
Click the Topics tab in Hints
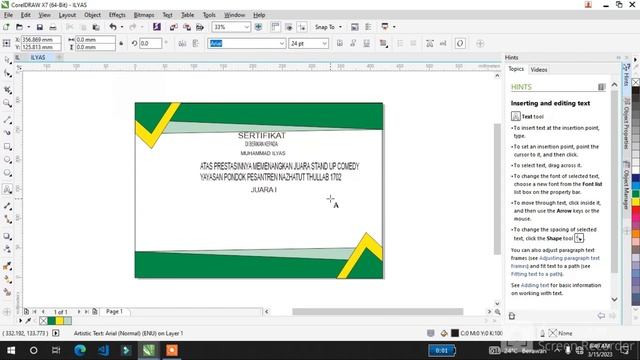pos(516,69)
